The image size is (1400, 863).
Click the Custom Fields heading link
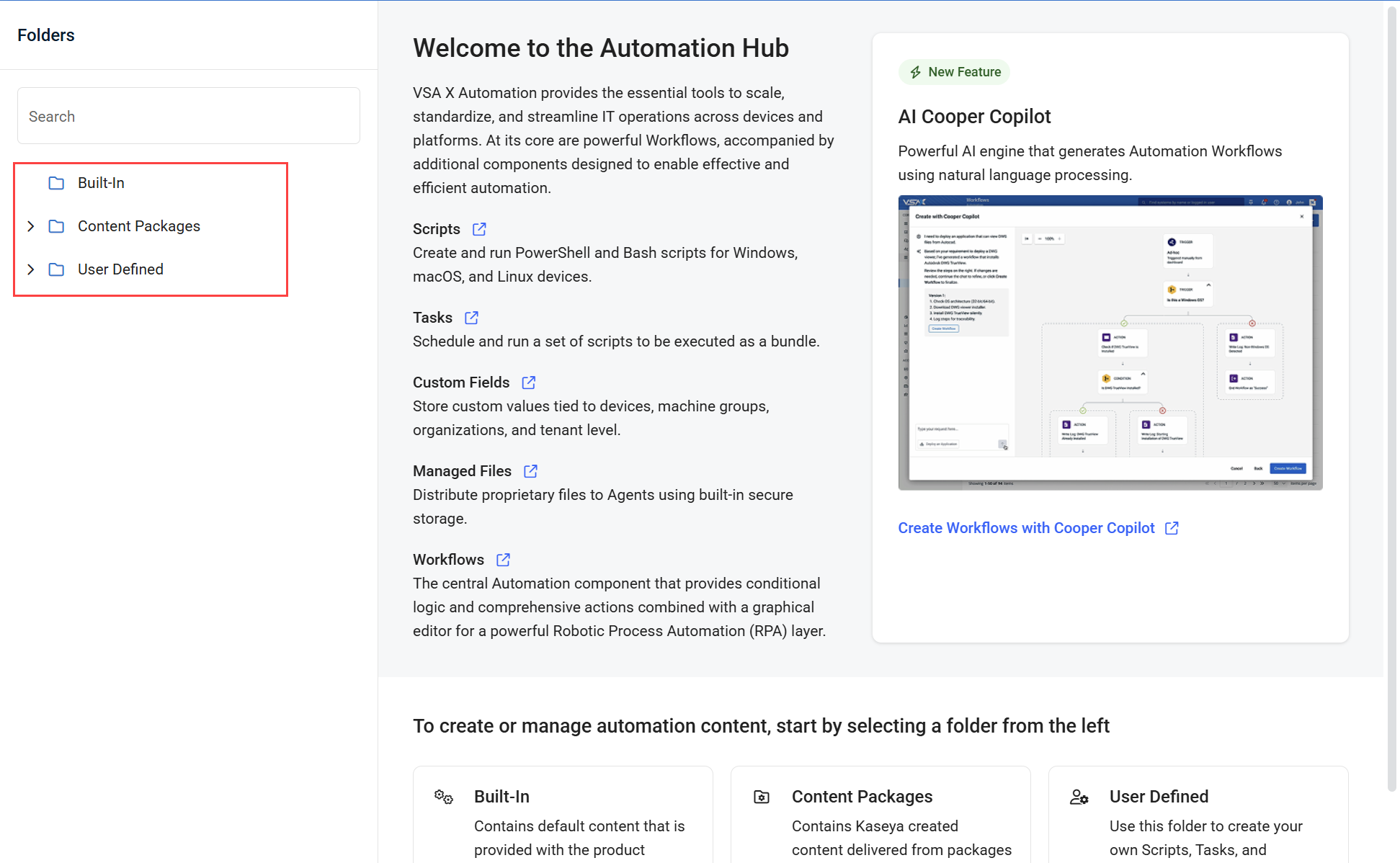(x=461, y=383)
